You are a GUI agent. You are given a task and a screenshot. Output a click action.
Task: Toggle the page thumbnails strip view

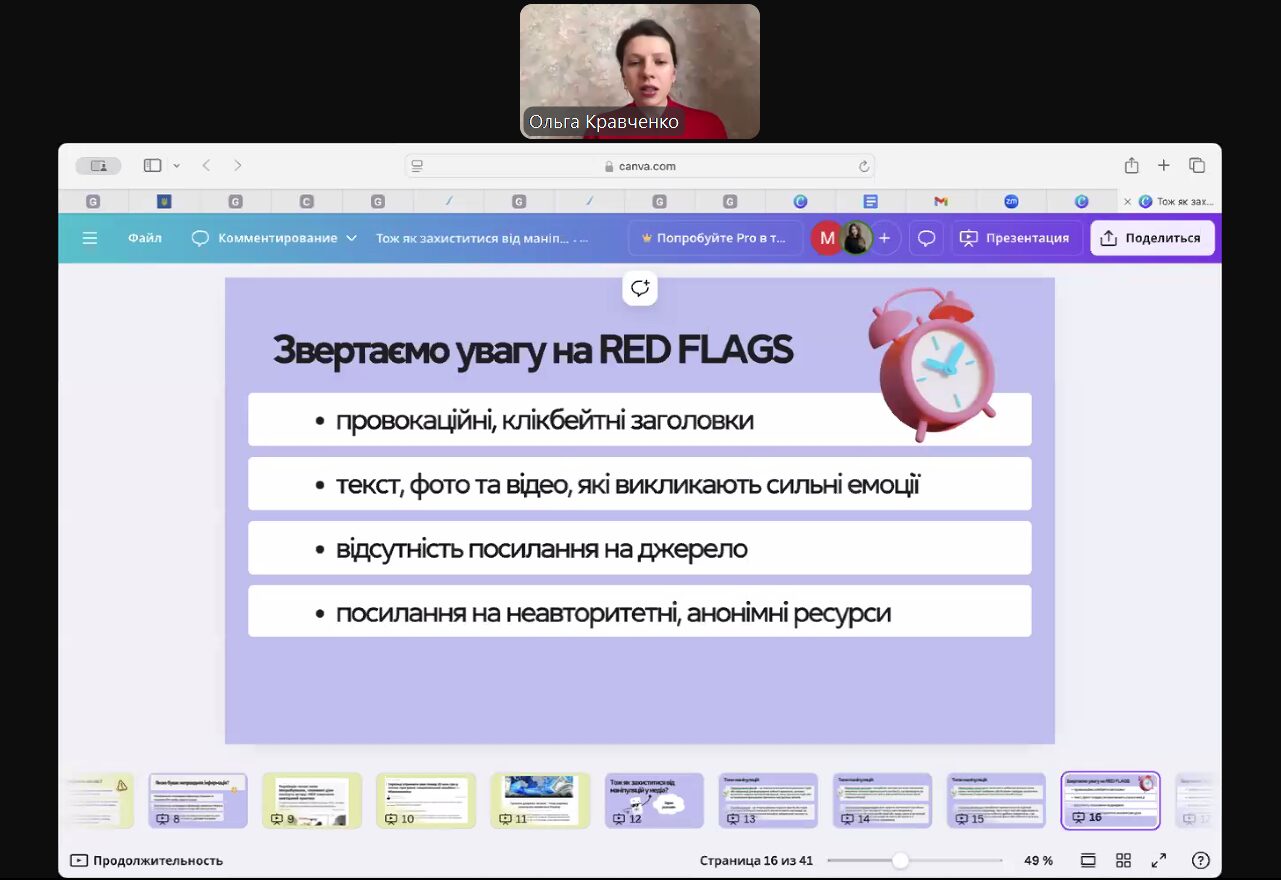tap(1088, 860)
